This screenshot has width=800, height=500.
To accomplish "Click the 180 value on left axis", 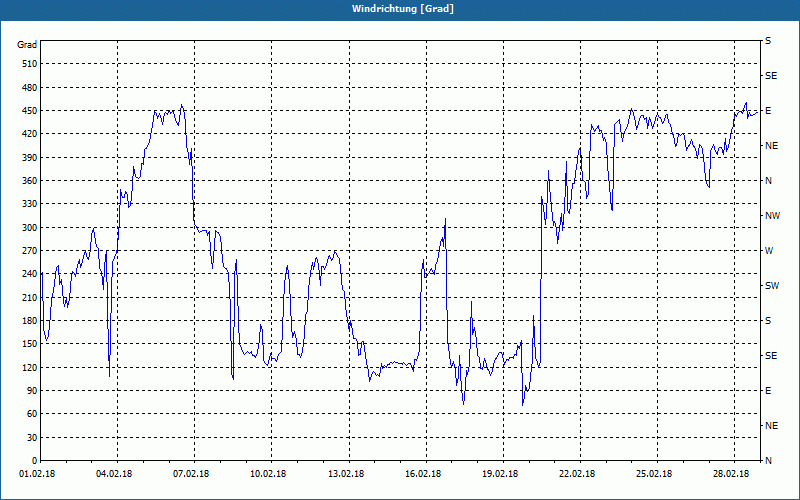I will (x=30, y=321).
